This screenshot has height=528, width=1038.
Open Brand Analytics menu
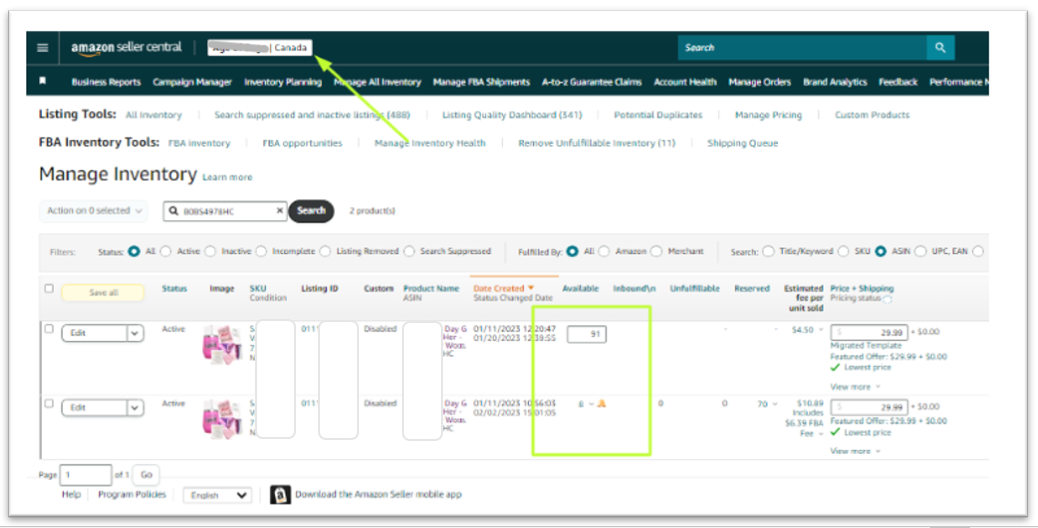tap(835, 82)
